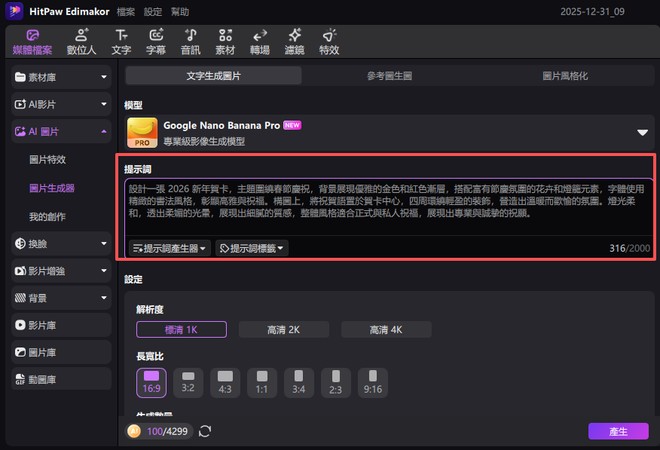Expand the AI影片 section arrow
Screen dimensions: 660x450
click(x=104, y=104)
